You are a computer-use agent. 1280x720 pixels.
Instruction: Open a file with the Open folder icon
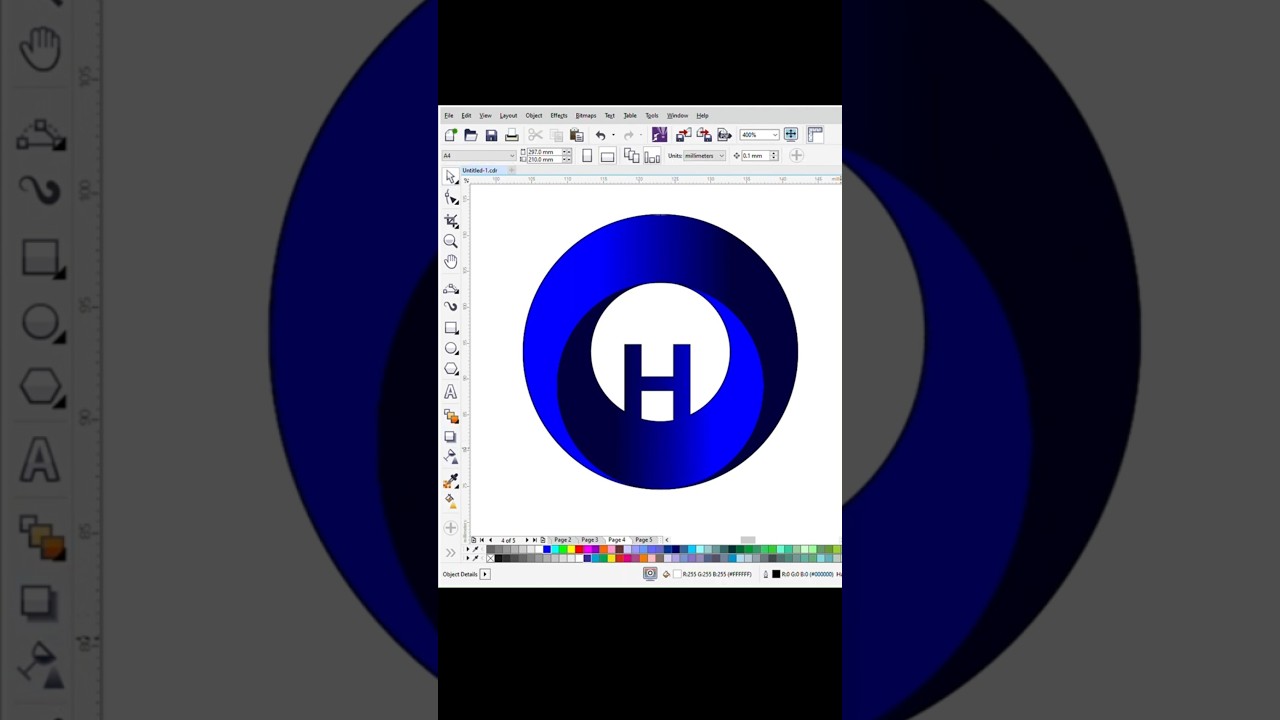click(x=471, y=135)
